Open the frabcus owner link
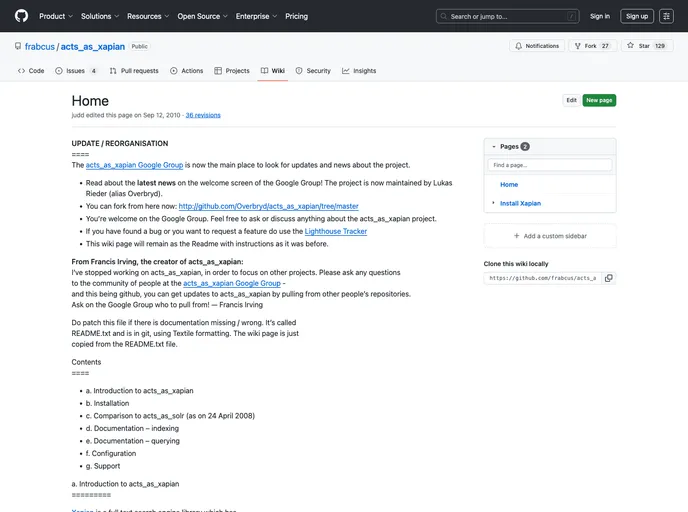Viewport: 688px width, 512px height. (39, 47)
